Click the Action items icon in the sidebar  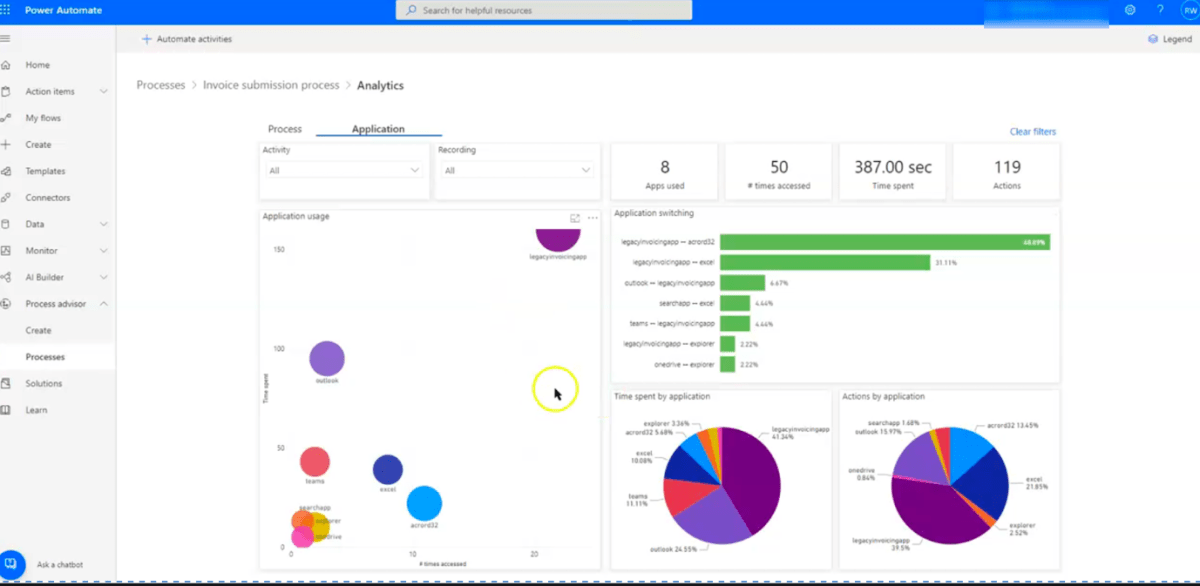coord(6,92)
